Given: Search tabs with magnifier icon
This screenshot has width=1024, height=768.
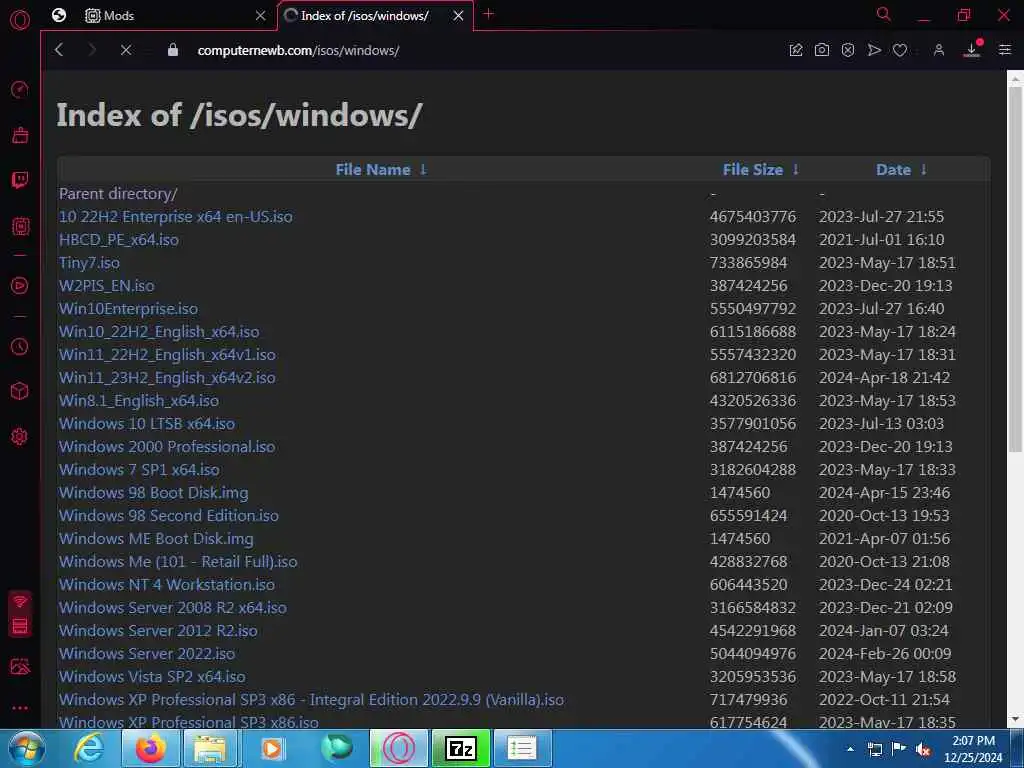Looking at the screenshot, I should click(x=883, y=14).
